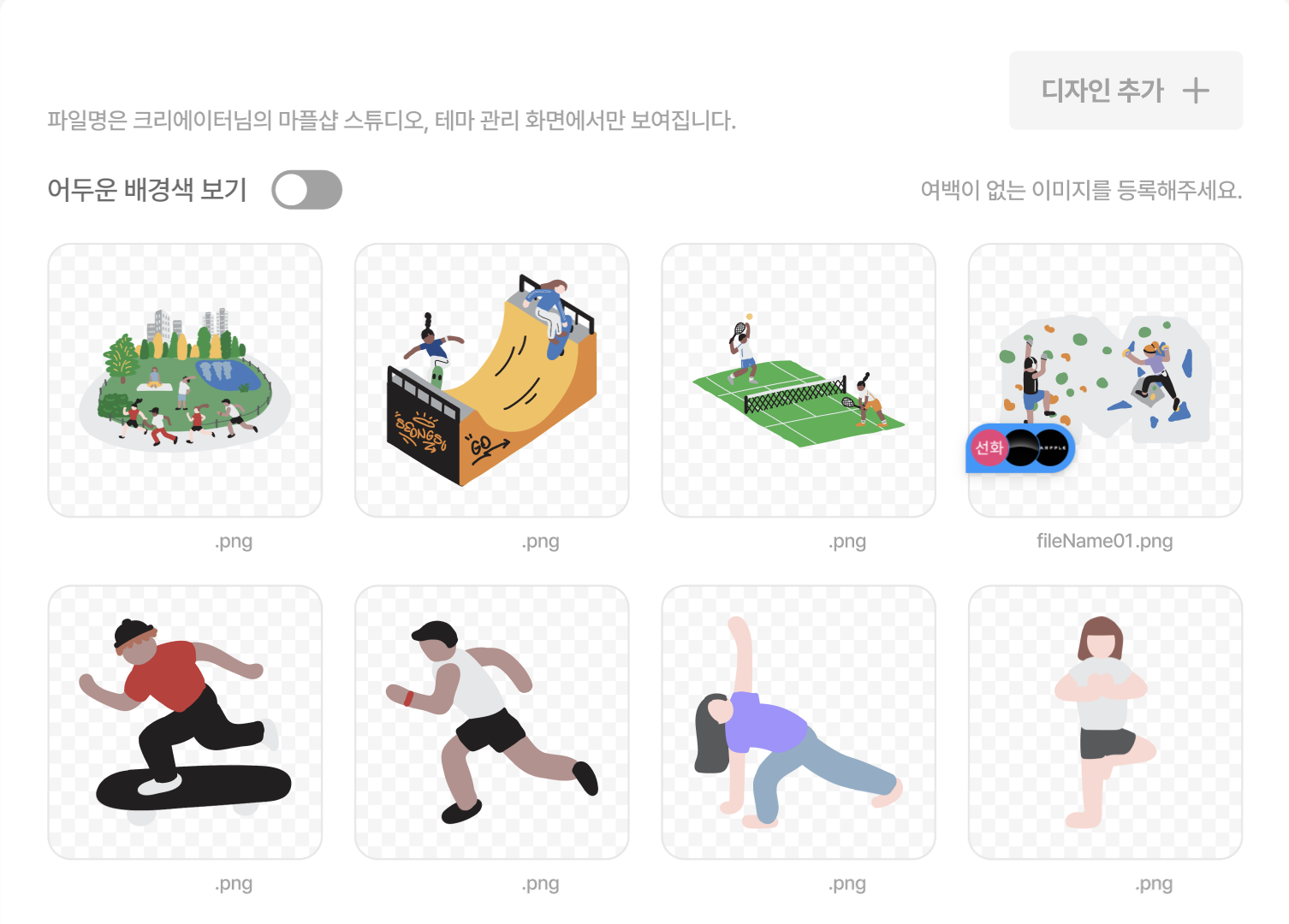Open the tree pose yoga thumbnail
Viewport: 1289px width, 924px height.
point(1105,723)
